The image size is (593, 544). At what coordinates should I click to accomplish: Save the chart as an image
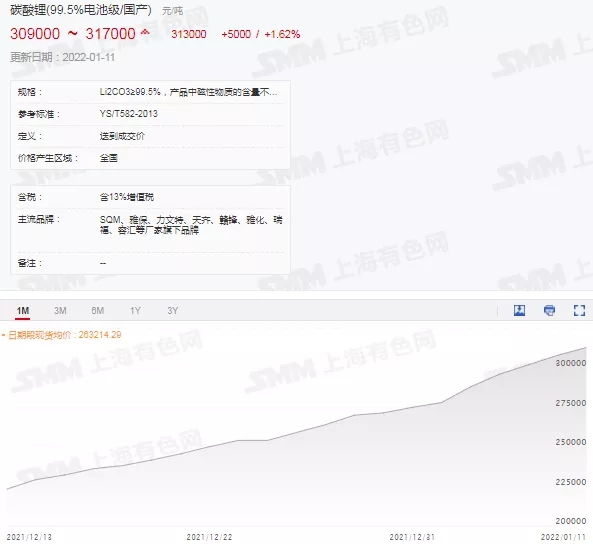(519, 310)
